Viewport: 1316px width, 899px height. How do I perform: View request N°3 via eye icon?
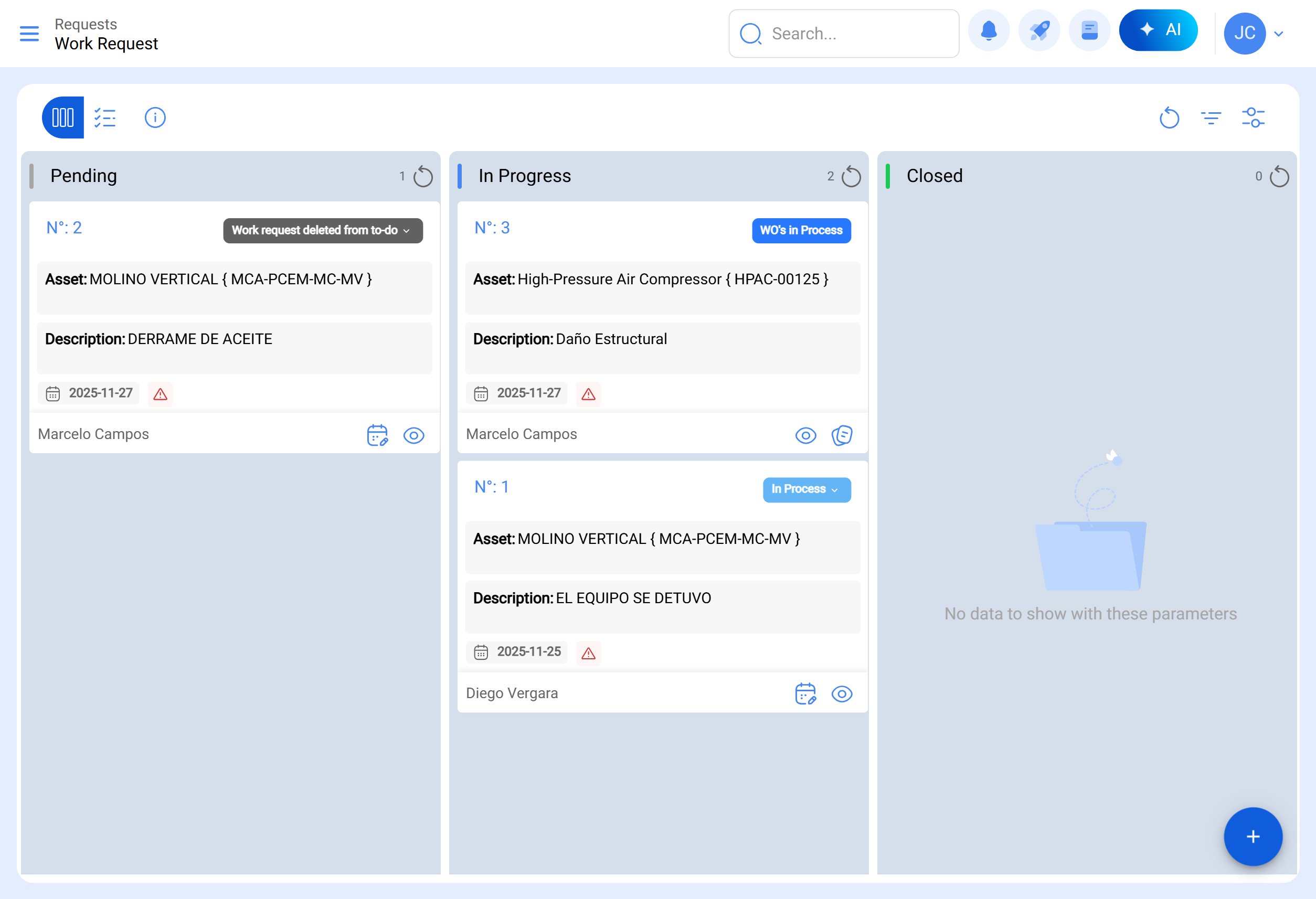point(805,435)
